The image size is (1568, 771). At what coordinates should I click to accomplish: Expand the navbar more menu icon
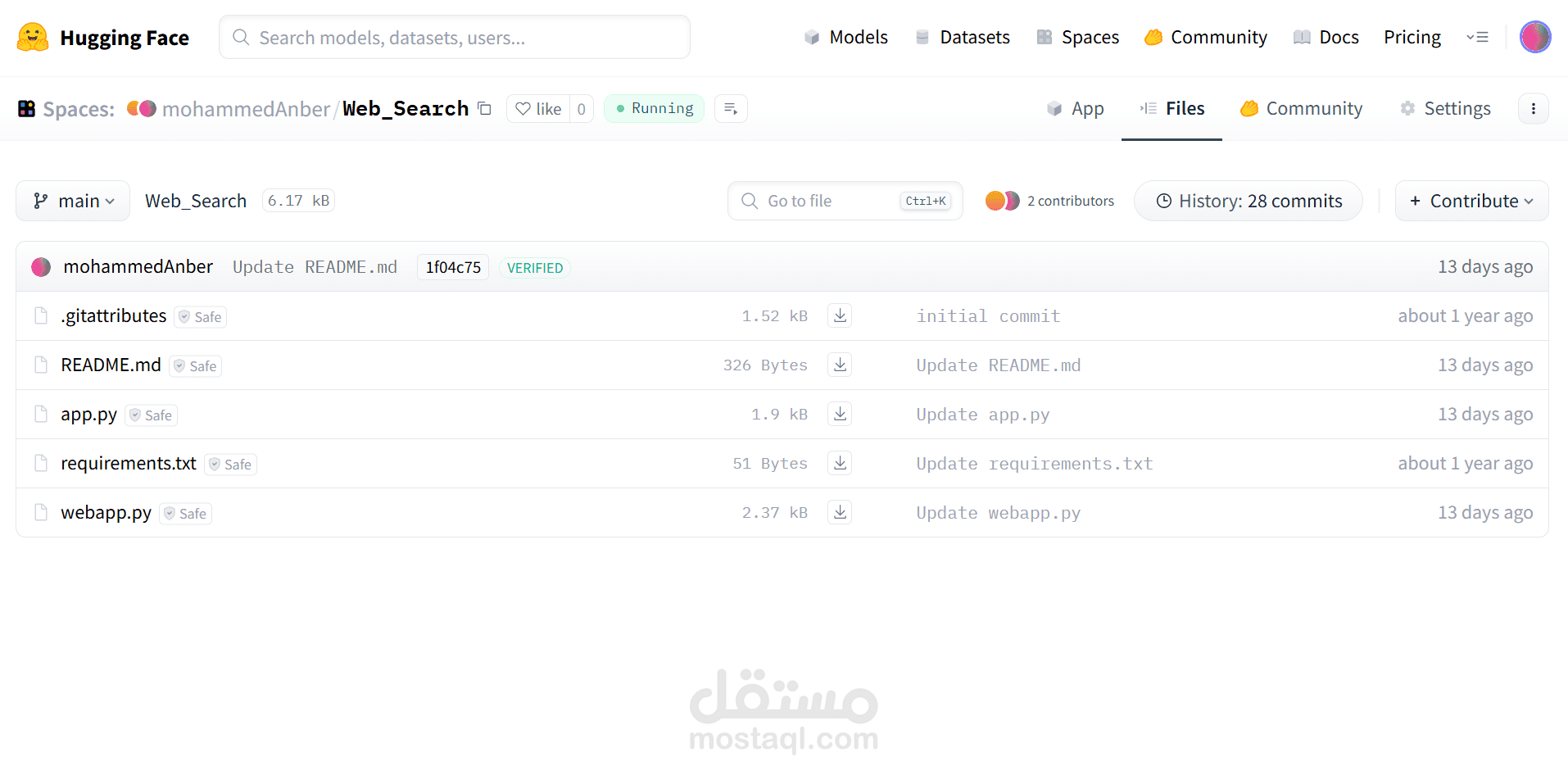(x=1477, y=37)
